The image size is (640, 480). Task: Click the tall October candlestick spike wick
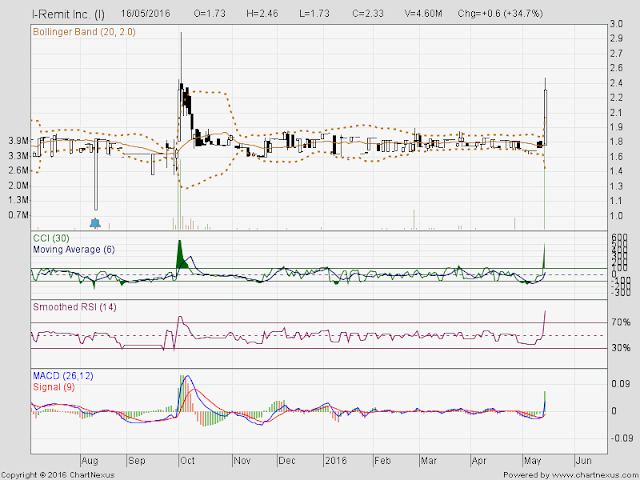pyautogui.click(x=181, y=57)
